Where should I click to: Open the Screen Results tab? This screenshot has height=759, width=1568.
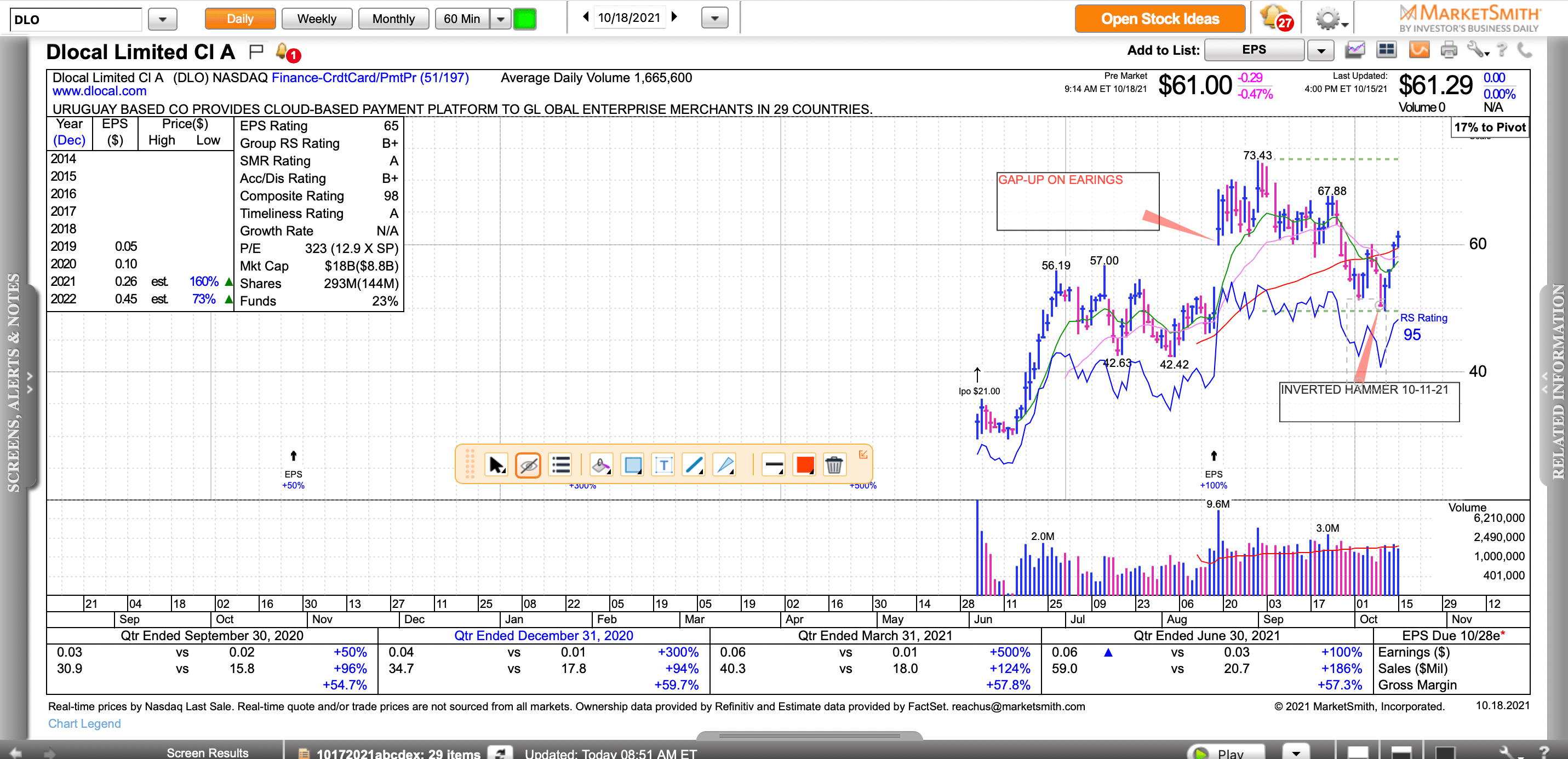click(207, 752)
